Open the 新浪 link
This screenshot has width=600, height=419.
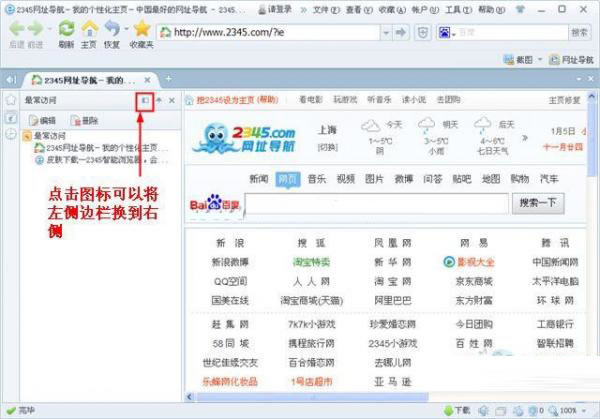[230, 243]
